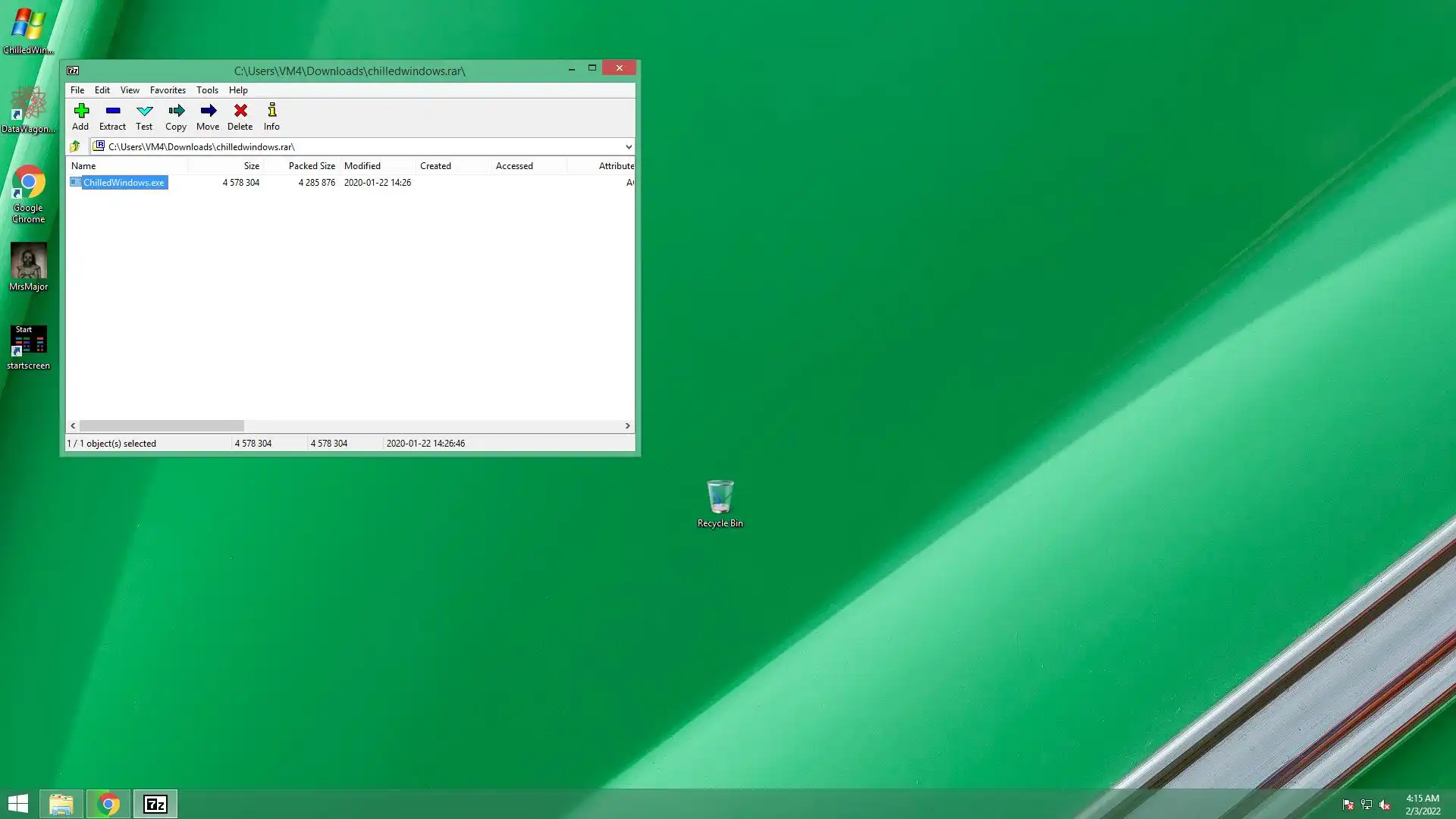Sort list by Modified column header
This screenshot has height=819, width=1456.
(x=362, y=166)
